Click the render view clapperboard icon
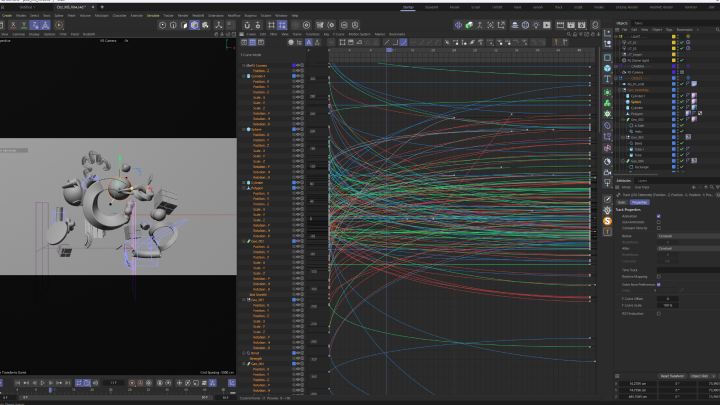 coord(560,25)
